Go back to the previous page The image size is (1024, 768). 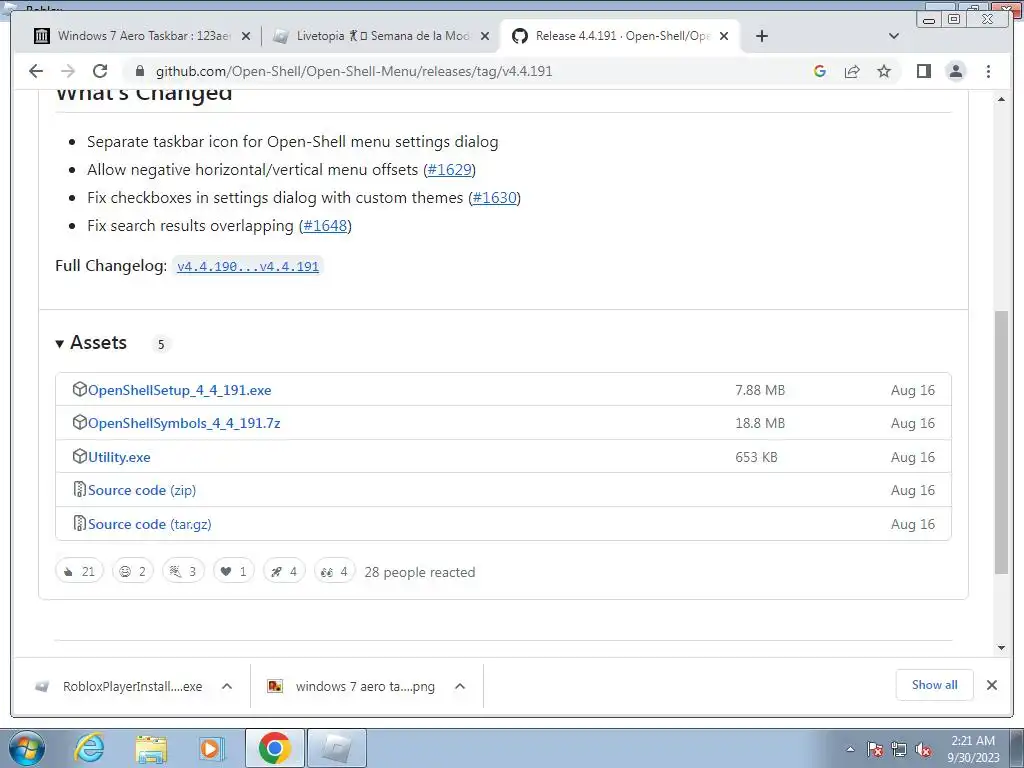36,71
